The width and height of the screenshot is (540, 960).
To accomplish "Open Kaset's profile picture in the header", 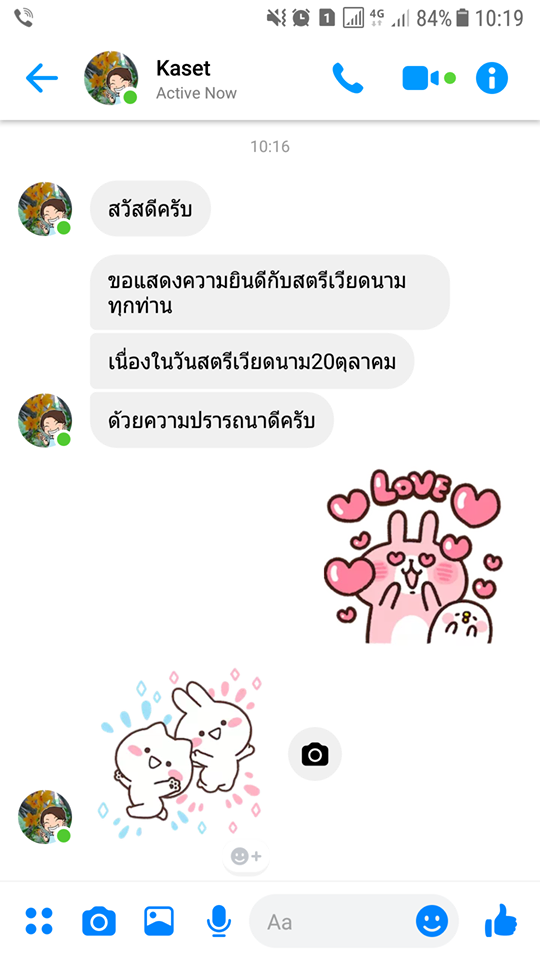I will [x=111, y=78].
